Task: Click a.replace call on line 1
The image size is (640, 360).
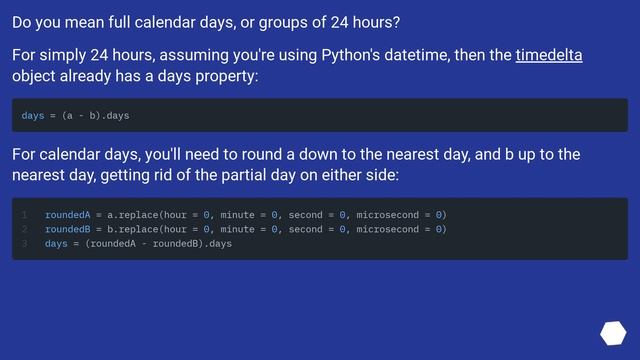Action: point(135,215)
